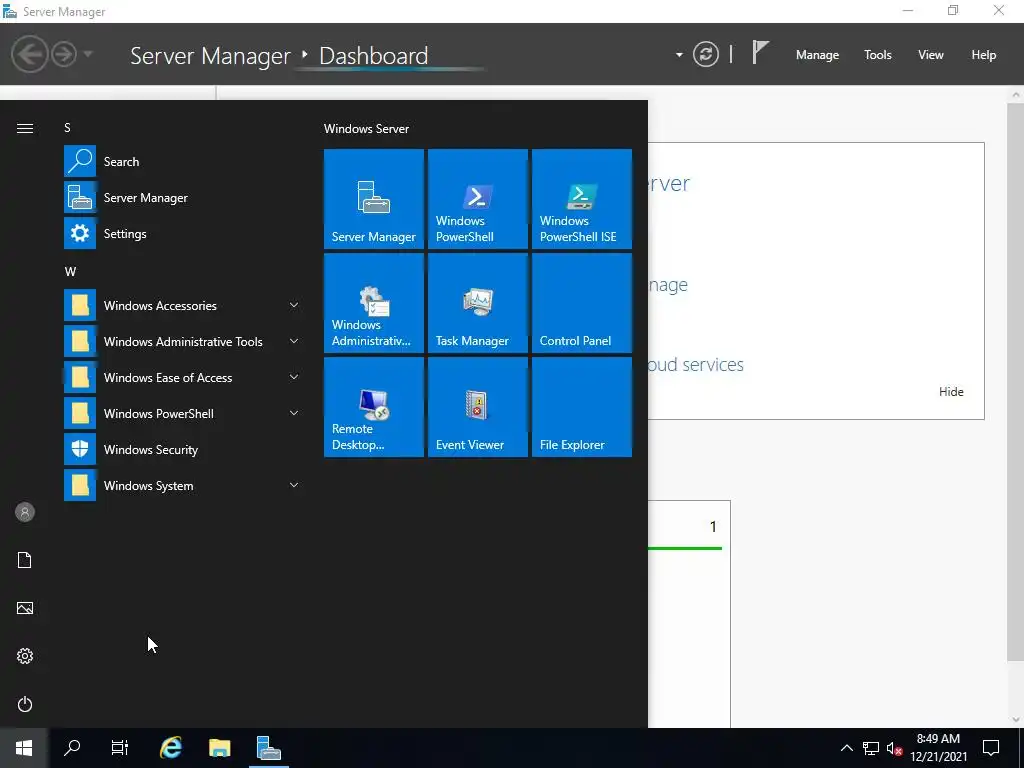The image size is (1024, 768).
Task: Click the Windows Server tile group title
Action: pos(366,129)
